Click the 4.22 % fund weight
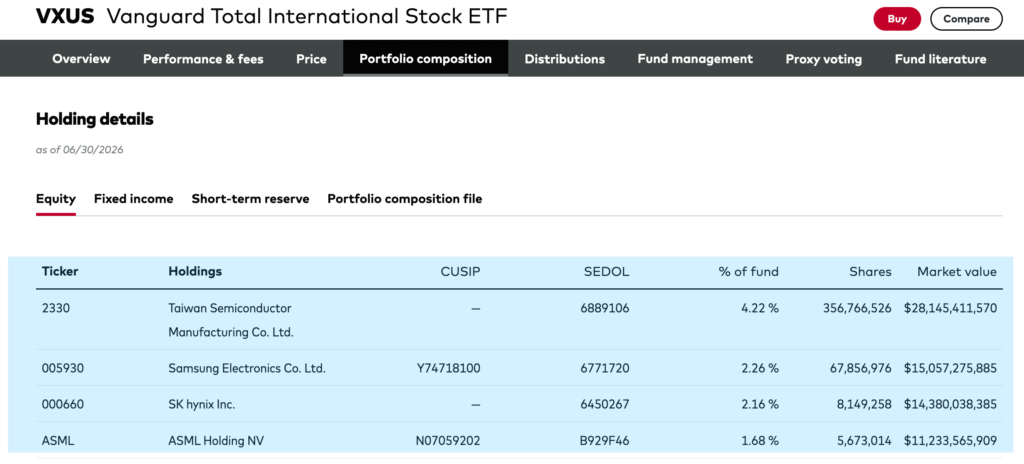Viewport: 1024px width, 464px height. point(760,308)
